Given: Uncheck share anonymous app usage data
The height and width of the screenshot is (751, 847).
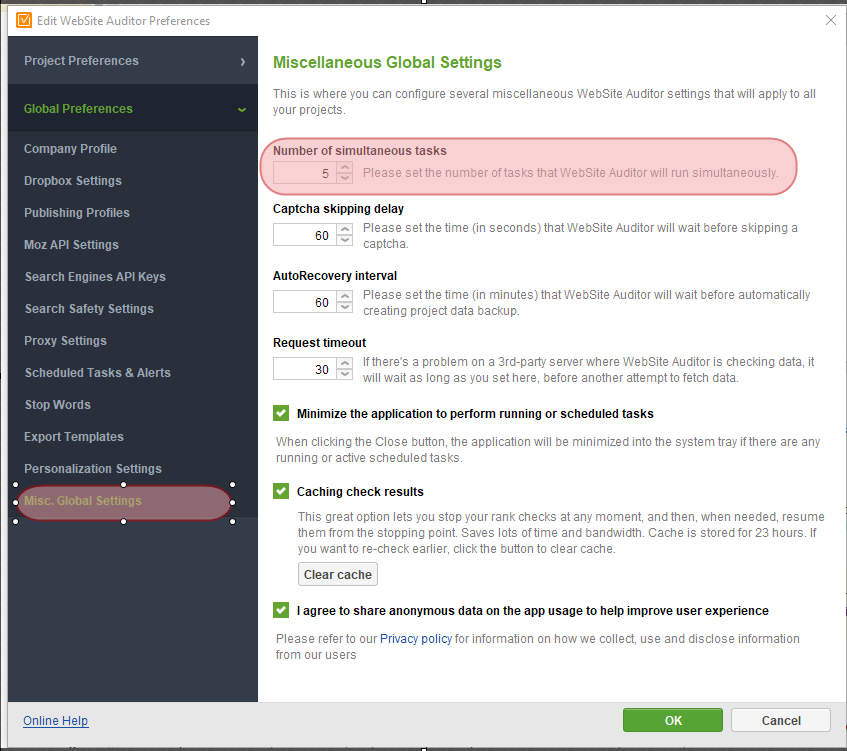Looking at the screenshot, I should point(281,610).
